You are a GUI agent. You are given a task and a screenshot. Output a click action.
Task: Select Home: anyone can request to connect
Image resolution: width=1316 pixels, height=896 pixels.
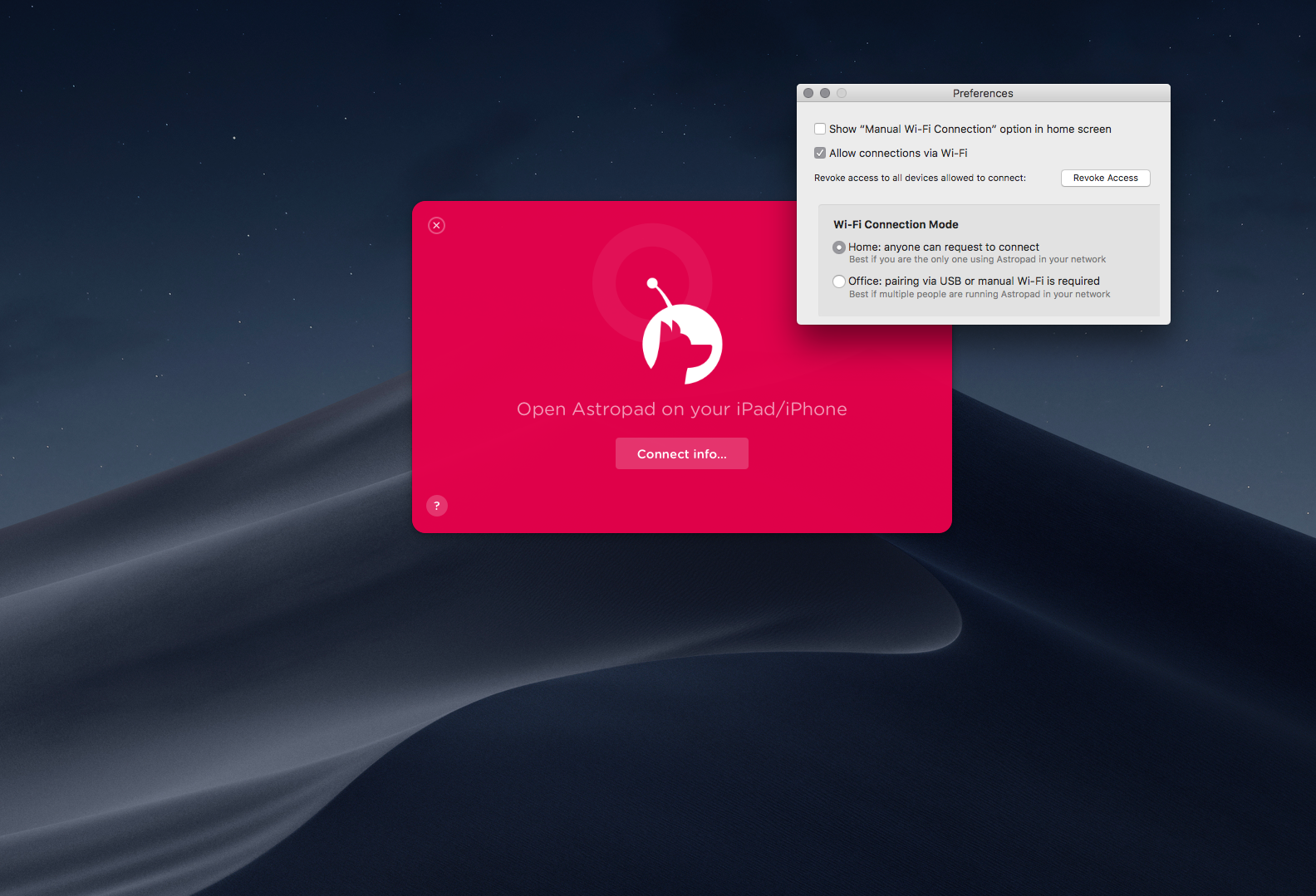[839, 247]
